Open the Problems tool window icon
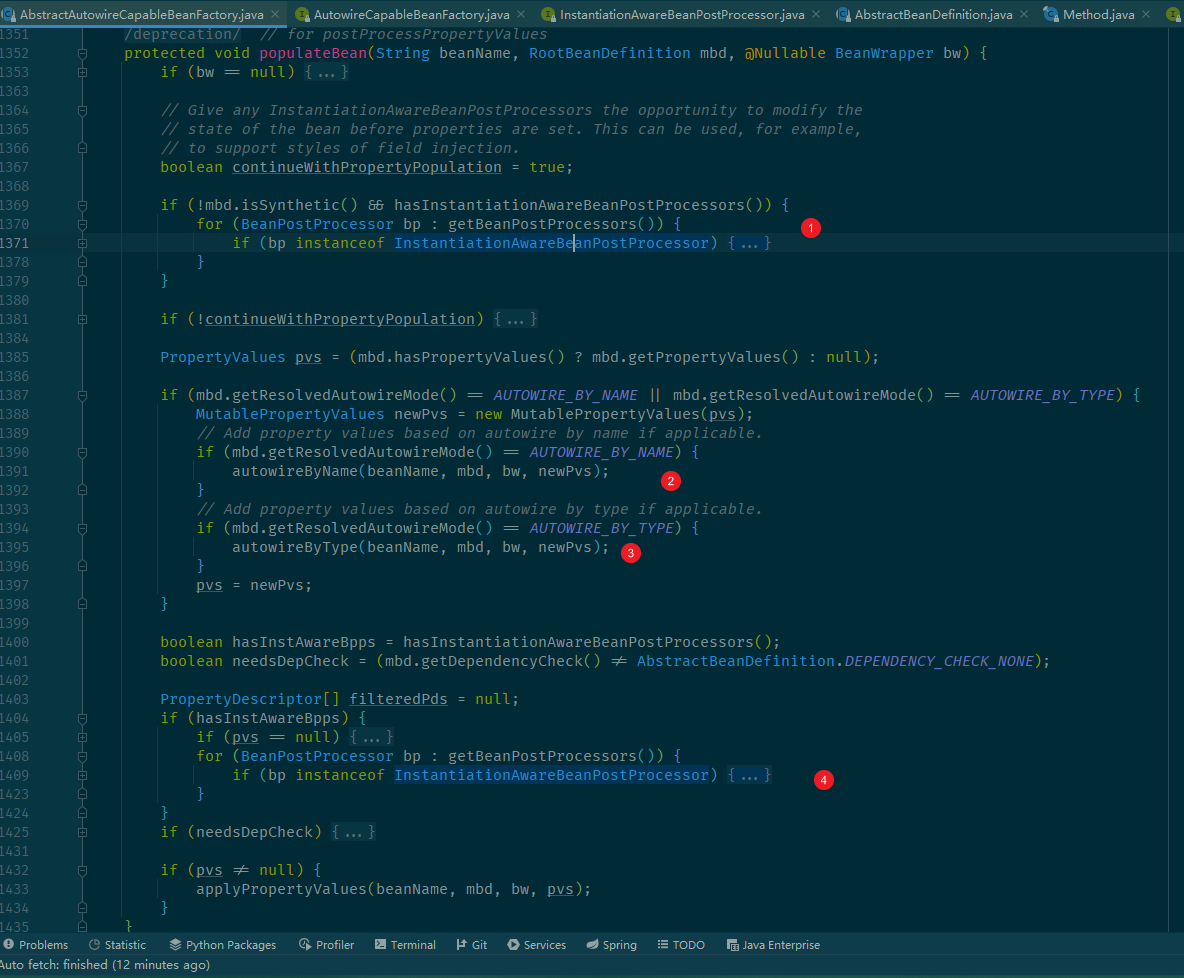Image resolution: width=1184 pixels, height=978 pixels. [x=8, y=945]
